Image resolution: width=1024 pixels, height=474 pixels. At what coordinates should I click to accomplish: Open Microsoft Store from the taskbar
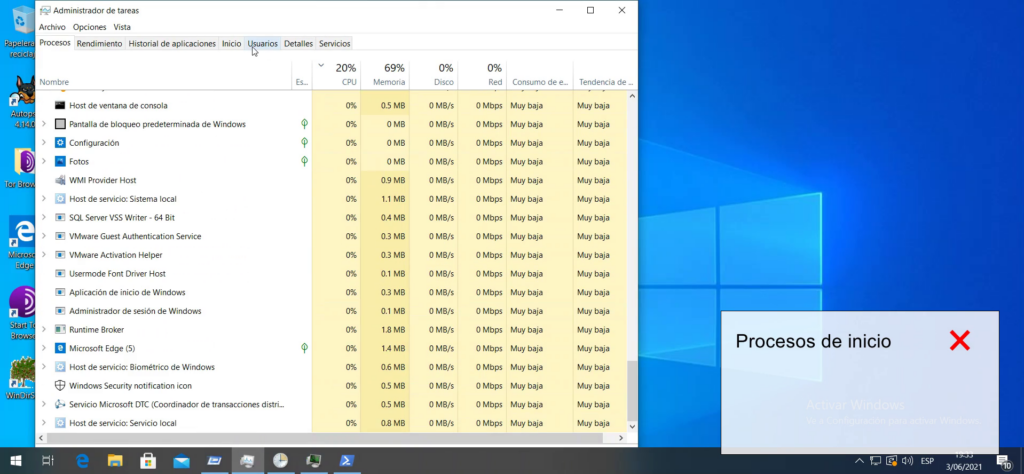pos(148,461)
